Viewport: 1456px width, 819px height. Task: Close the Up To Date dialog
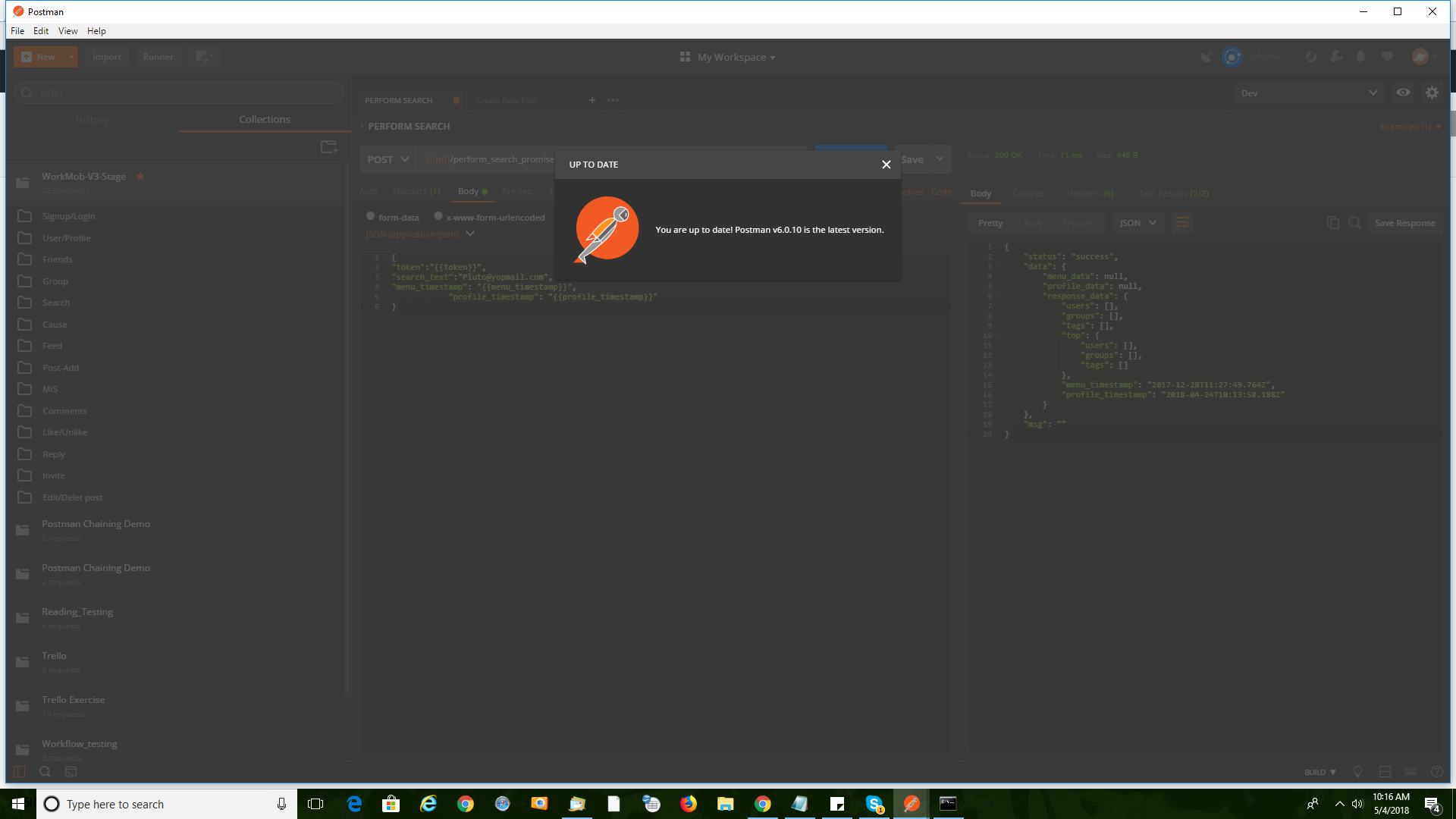pos(886,164)
